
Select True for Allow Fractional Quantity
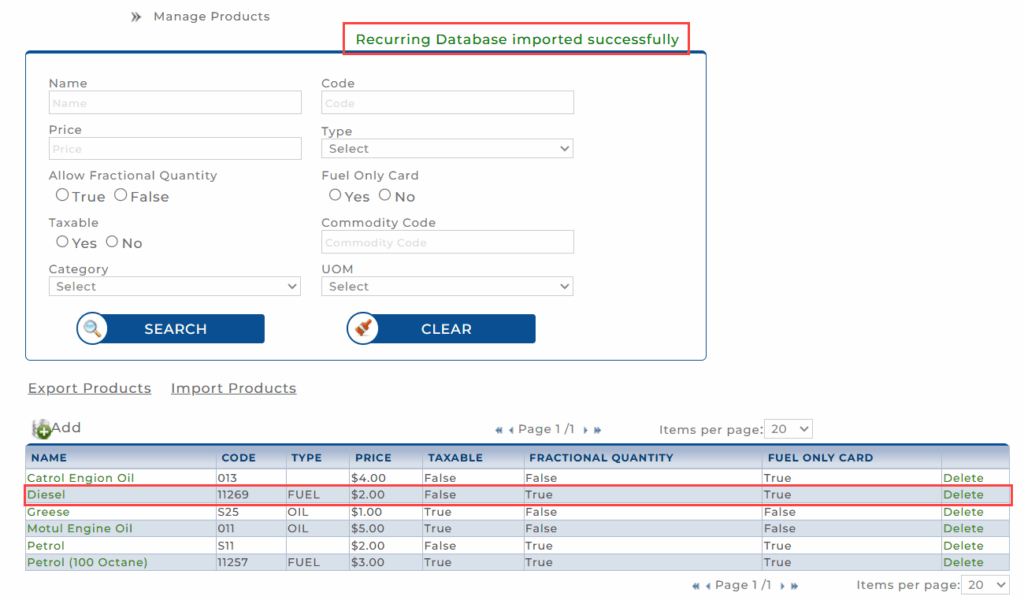pyautogui.click(x=62, y=196)
